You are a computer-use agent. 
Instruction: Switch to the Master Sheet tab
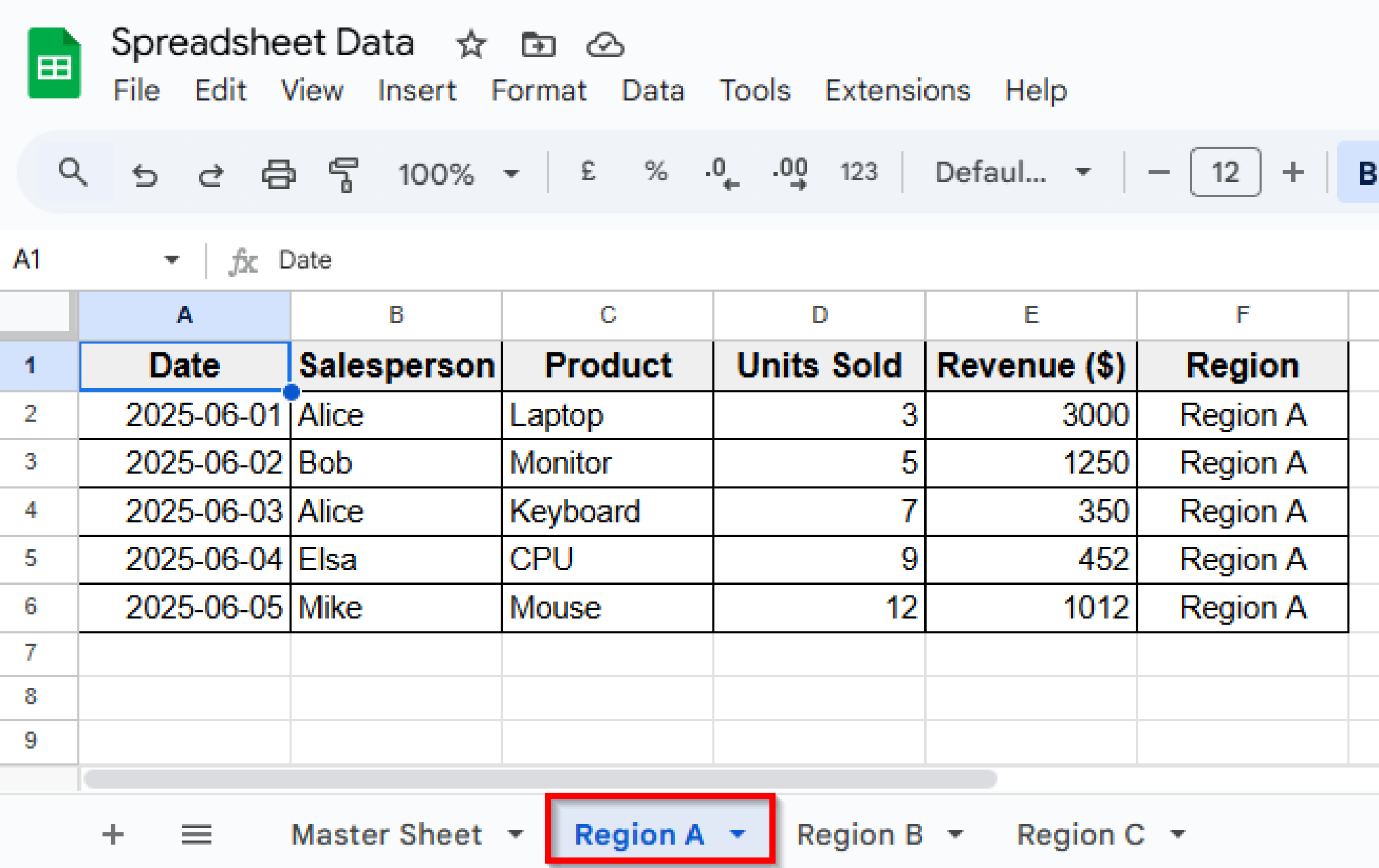pos(386,834)
